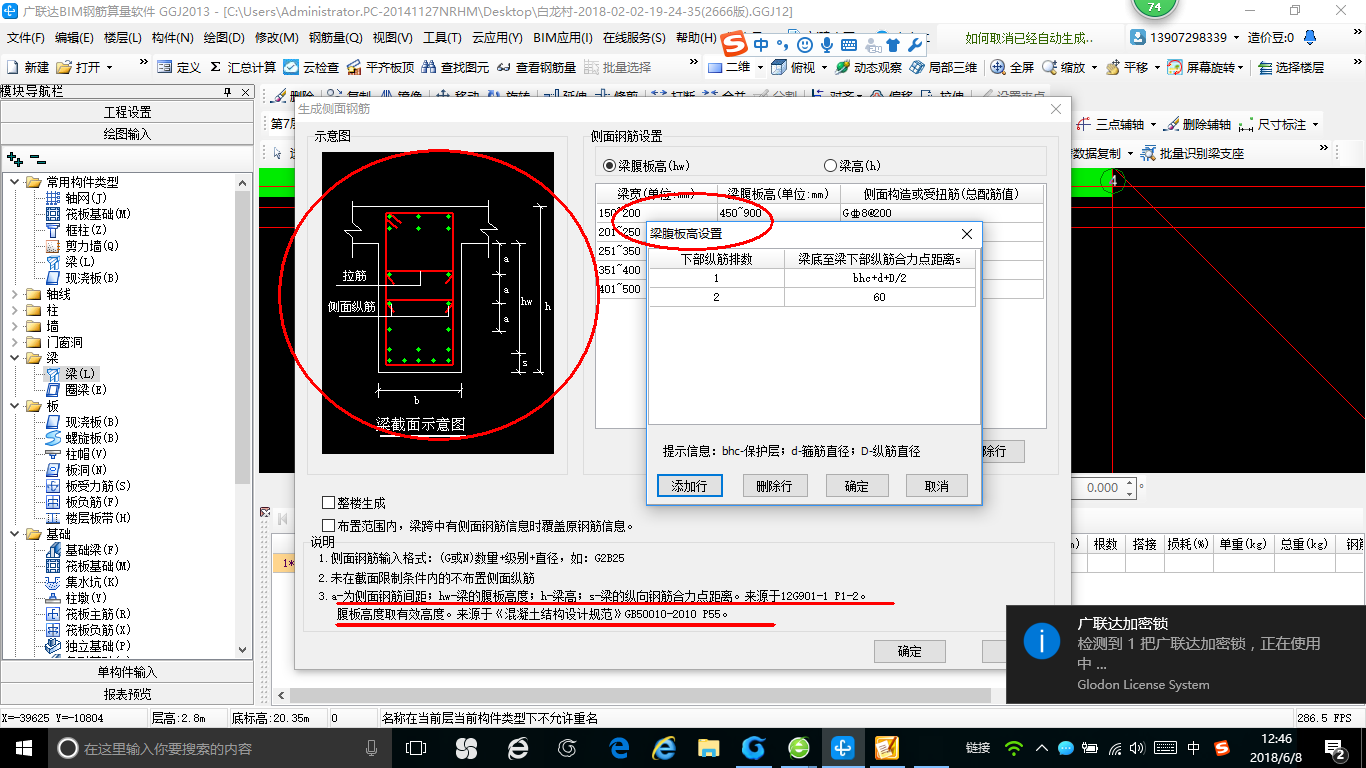1366x768 pixels.
Task: Open the BIM应用(I) menu
Action: (562, 38)
